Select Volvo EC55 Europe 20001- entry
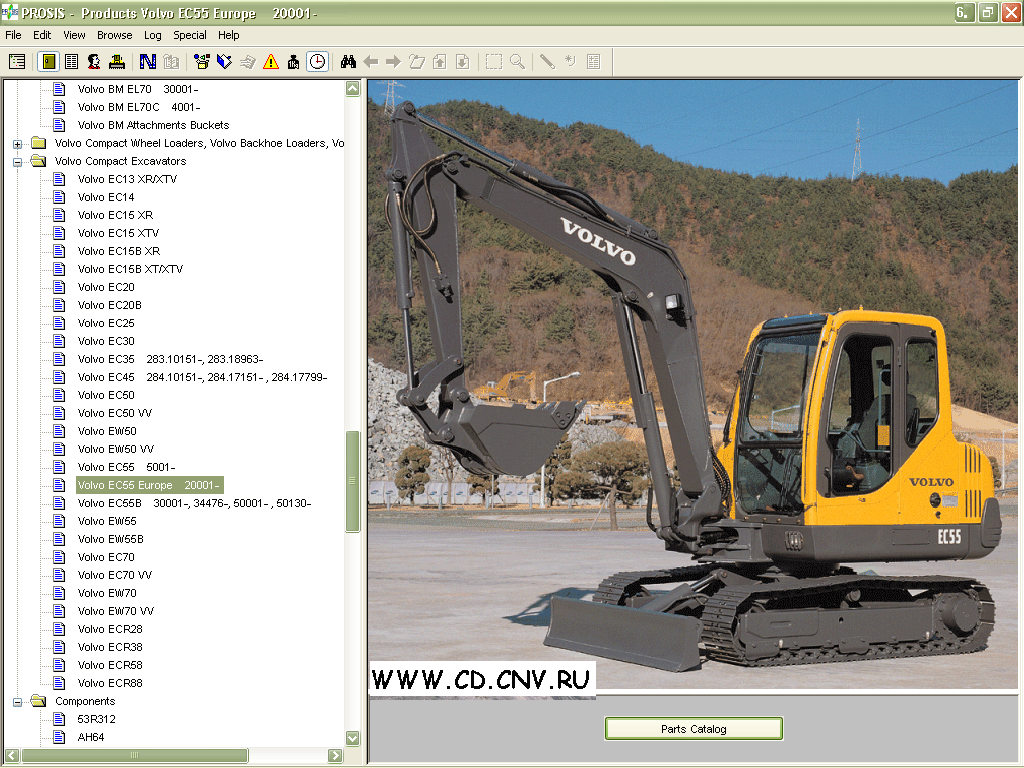Image resolution: width=1024 pixels, height=768 pixels. click(x=150, y=485)
